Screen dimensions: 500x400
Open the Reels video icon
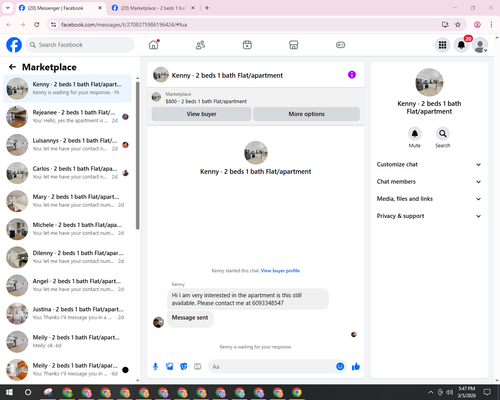click(x=247, y=45)
